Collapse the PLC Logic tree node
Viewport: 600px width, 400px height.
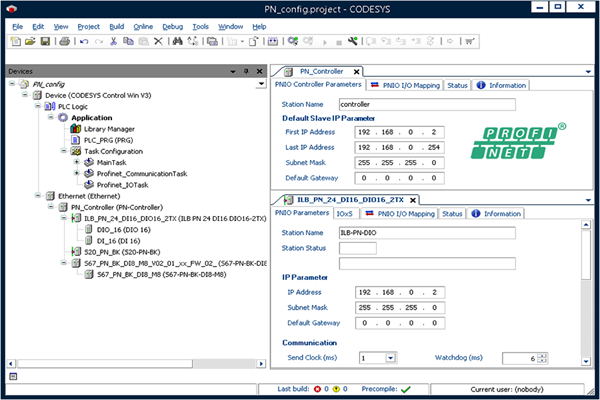pyautogui.click(x=38, y=106)
